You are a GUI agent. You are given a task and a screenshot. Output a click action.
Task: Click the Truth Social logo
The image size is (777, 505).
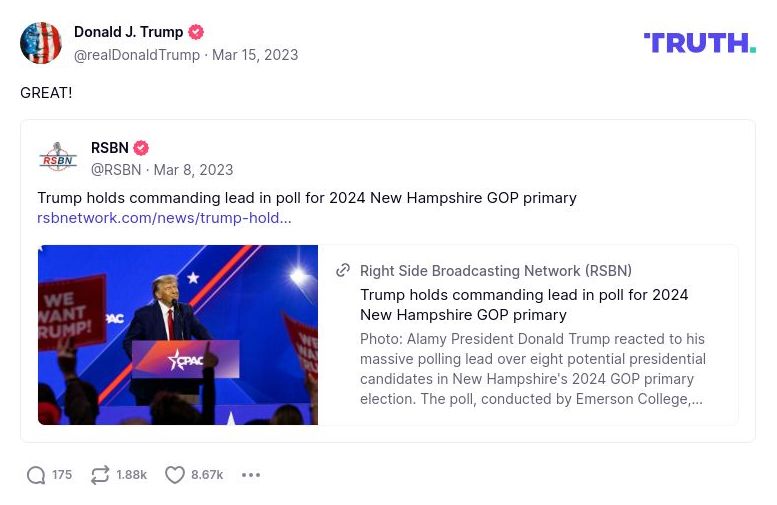pos(699,43)
